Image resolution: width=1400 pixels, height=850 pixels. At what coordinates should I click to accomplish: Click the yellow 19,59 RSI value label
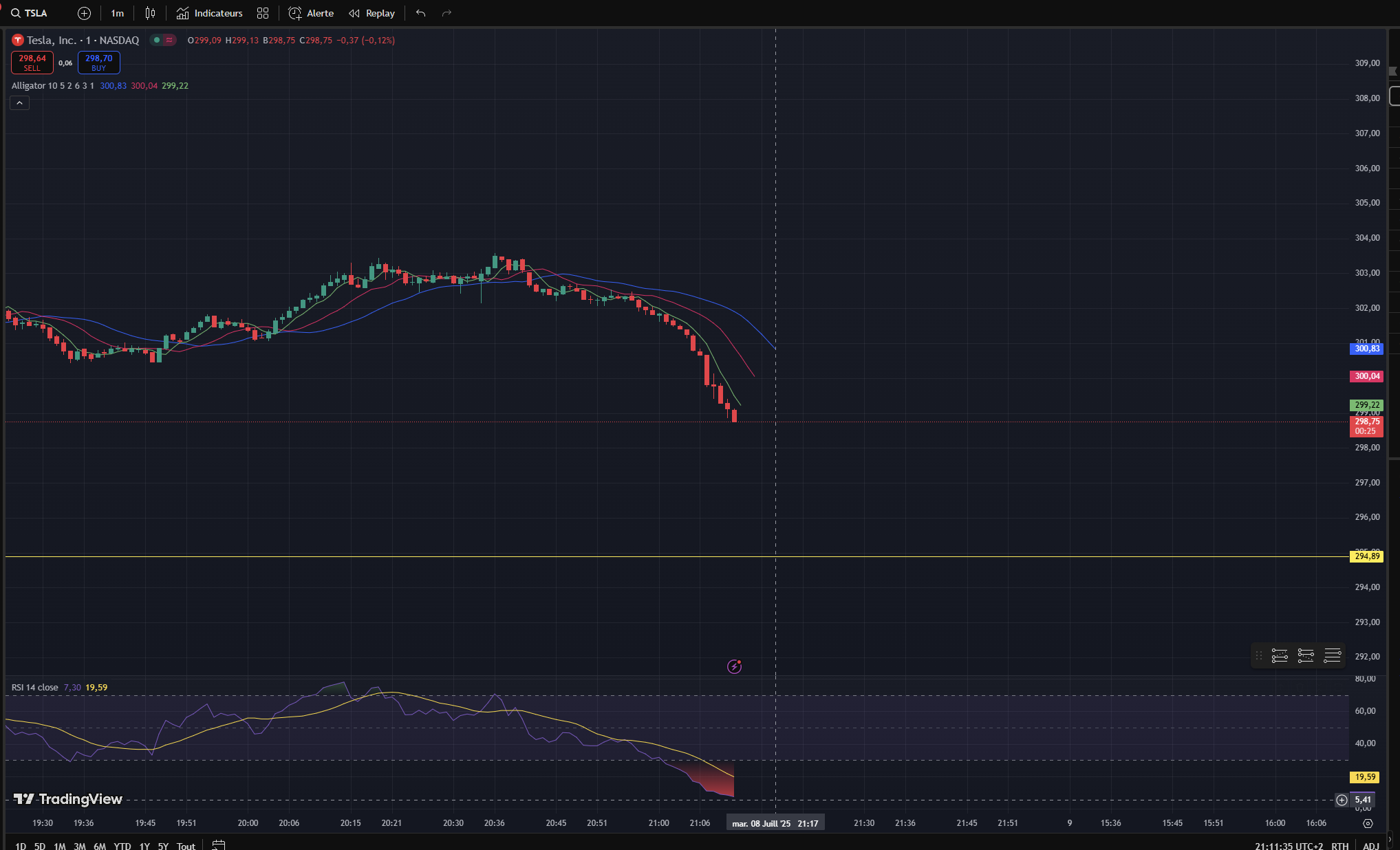click(1365, 777)
